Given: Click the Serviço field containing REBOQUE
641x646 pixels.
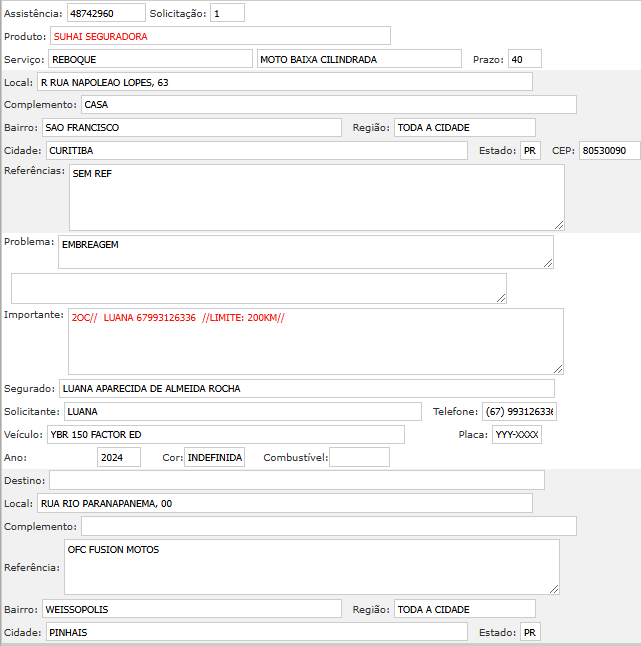Looking at the screenshot, I should (149, 59).
